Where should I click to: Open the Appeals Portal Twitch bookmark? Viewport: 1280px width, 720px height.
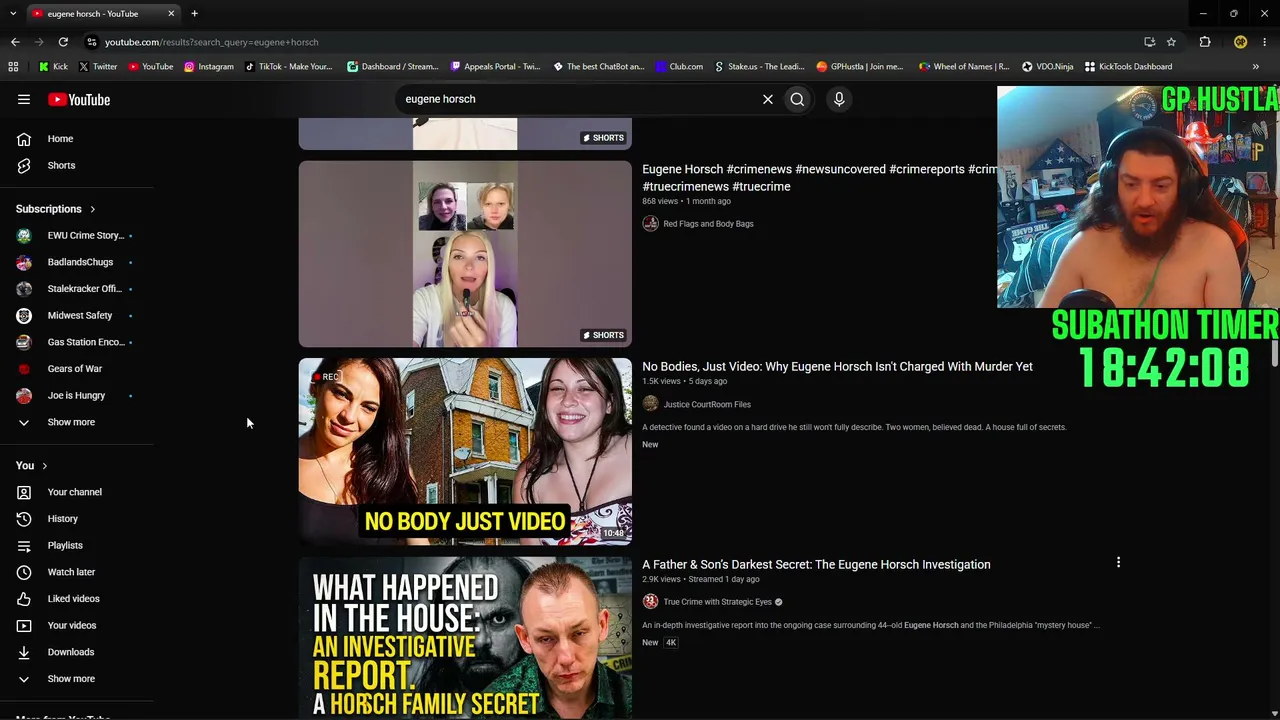pos(495,67)
